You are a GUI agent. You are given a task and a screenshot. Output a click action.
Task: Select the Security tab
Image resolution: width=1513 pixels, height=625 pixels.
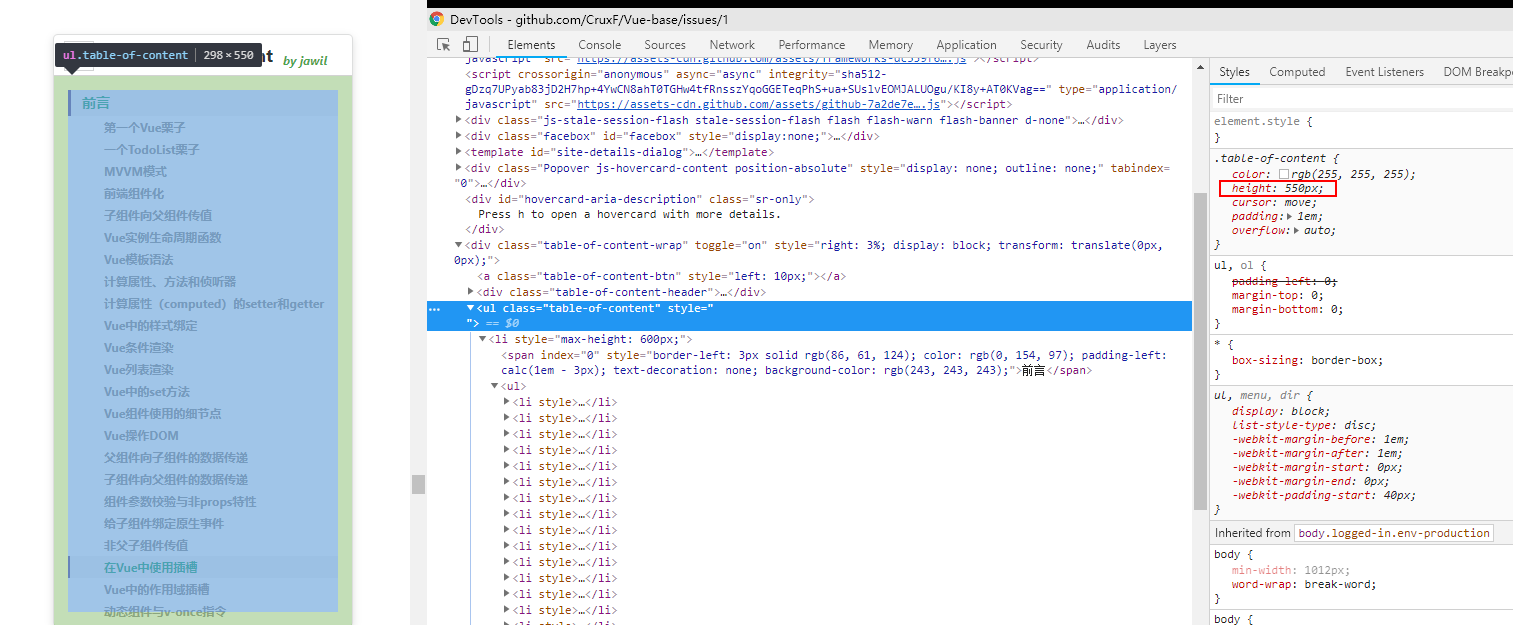point(1041,45)
